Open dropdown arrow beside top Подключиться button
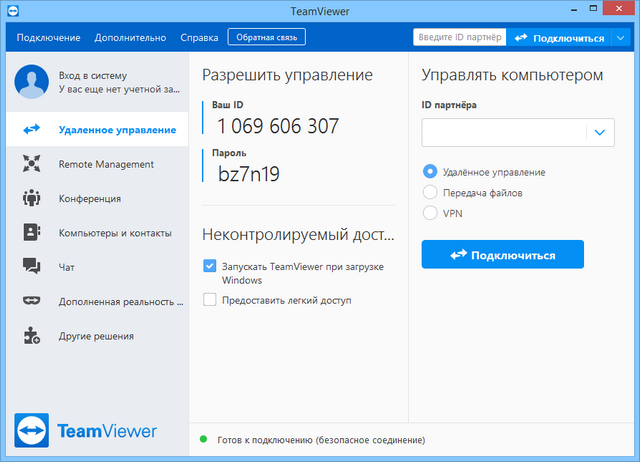 pyautogui.click(x=622, y=38)
